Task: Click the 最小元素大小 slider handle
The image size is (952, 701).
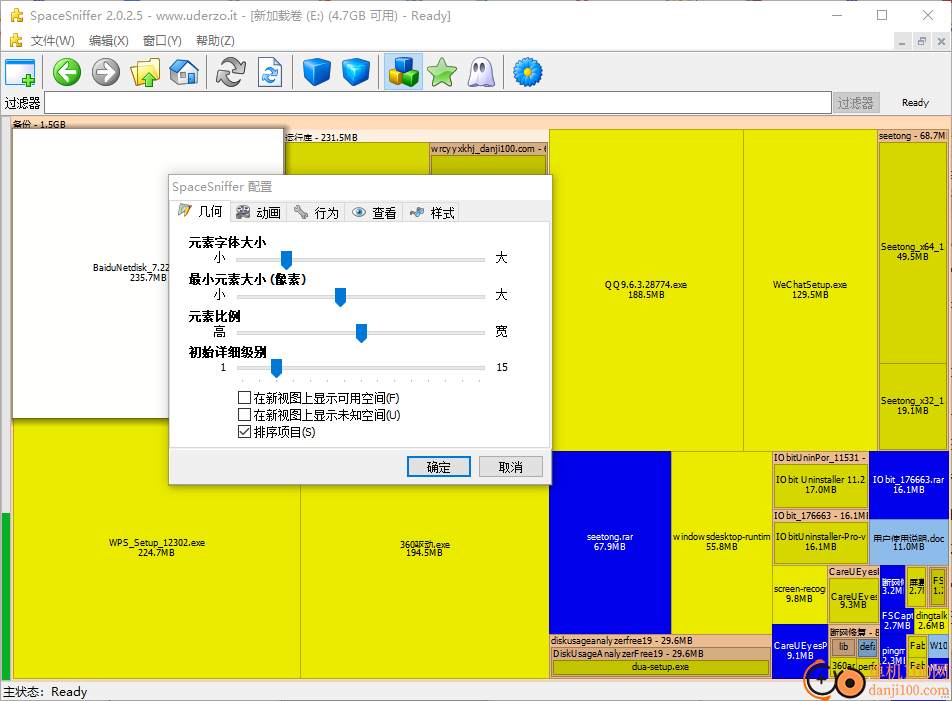Action: point(341,297)
